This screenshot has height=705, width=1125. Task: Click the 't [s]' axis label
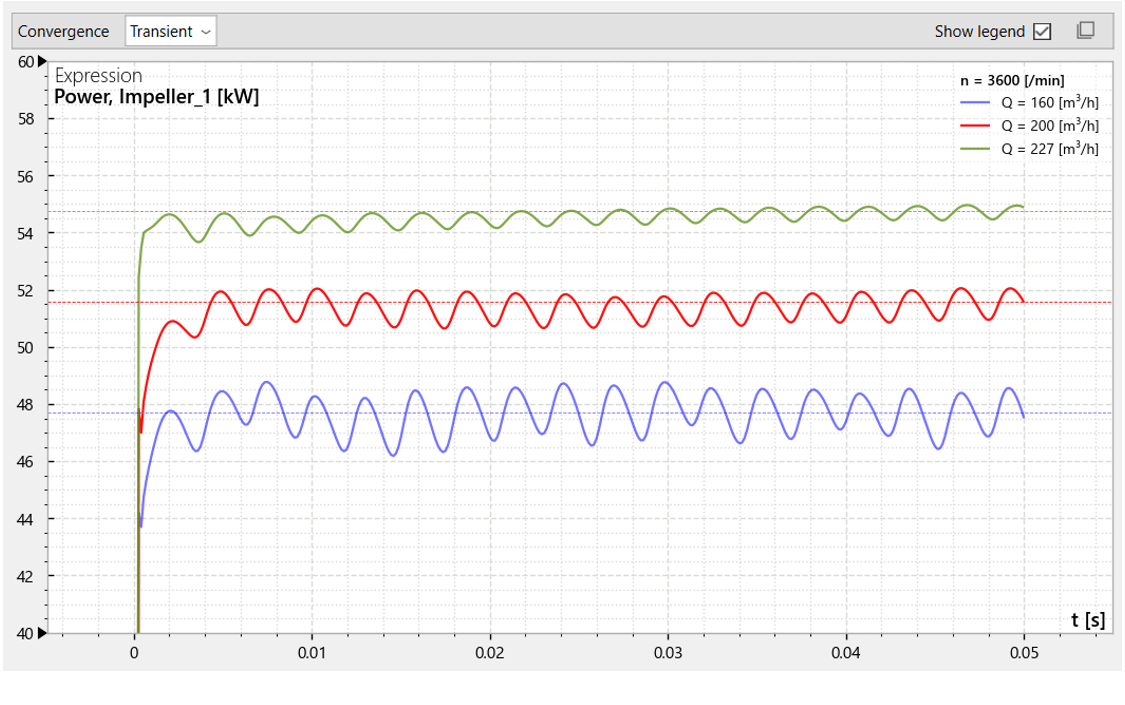tap(1088, 620)
